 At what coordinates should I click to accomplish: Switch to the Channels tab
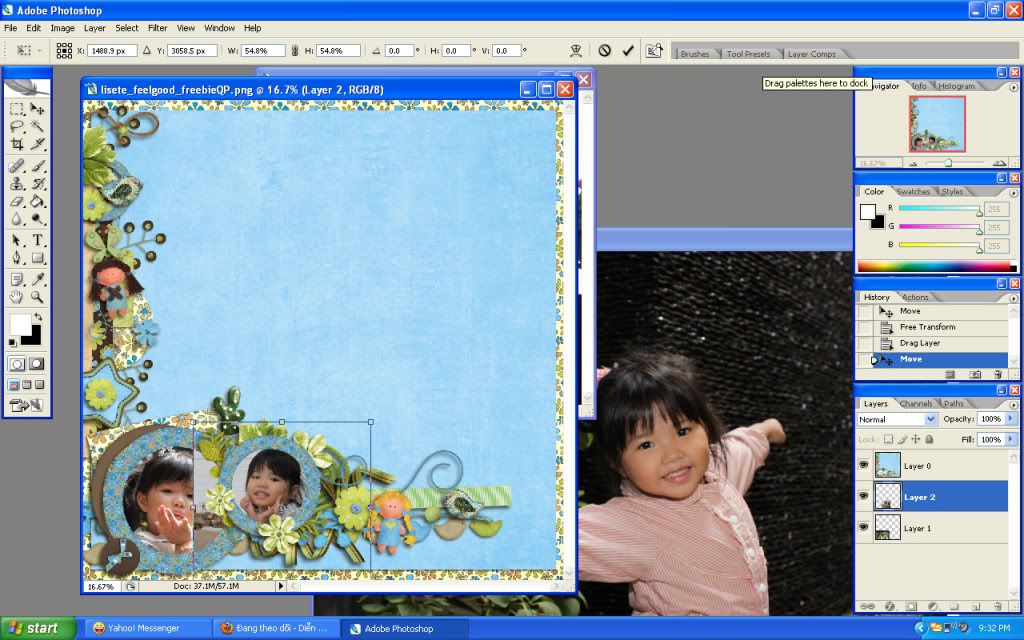pyautogui.click(x=915, y=404)
